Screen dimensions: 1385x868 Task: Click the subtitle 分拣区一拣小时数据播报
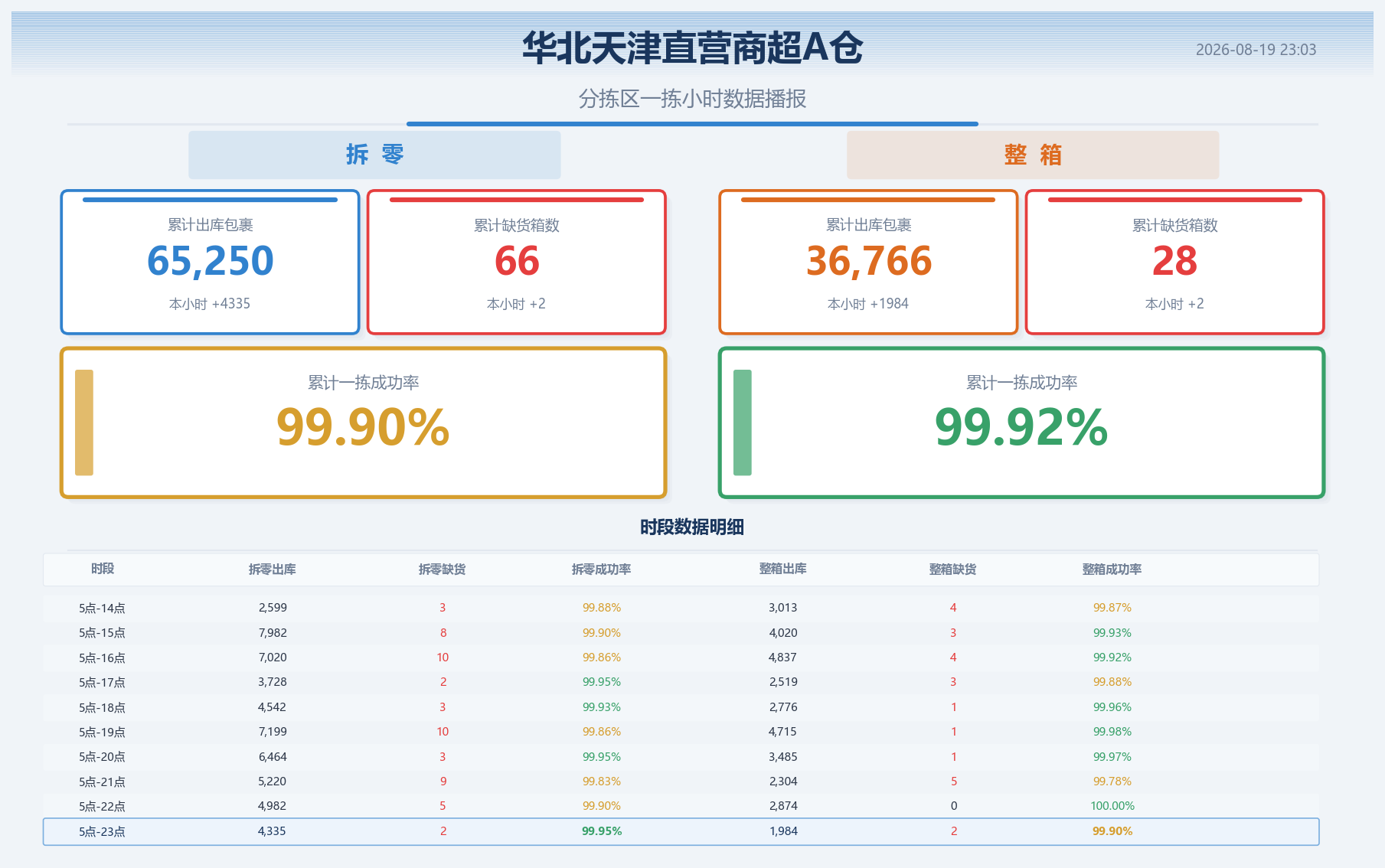point(692,99)
